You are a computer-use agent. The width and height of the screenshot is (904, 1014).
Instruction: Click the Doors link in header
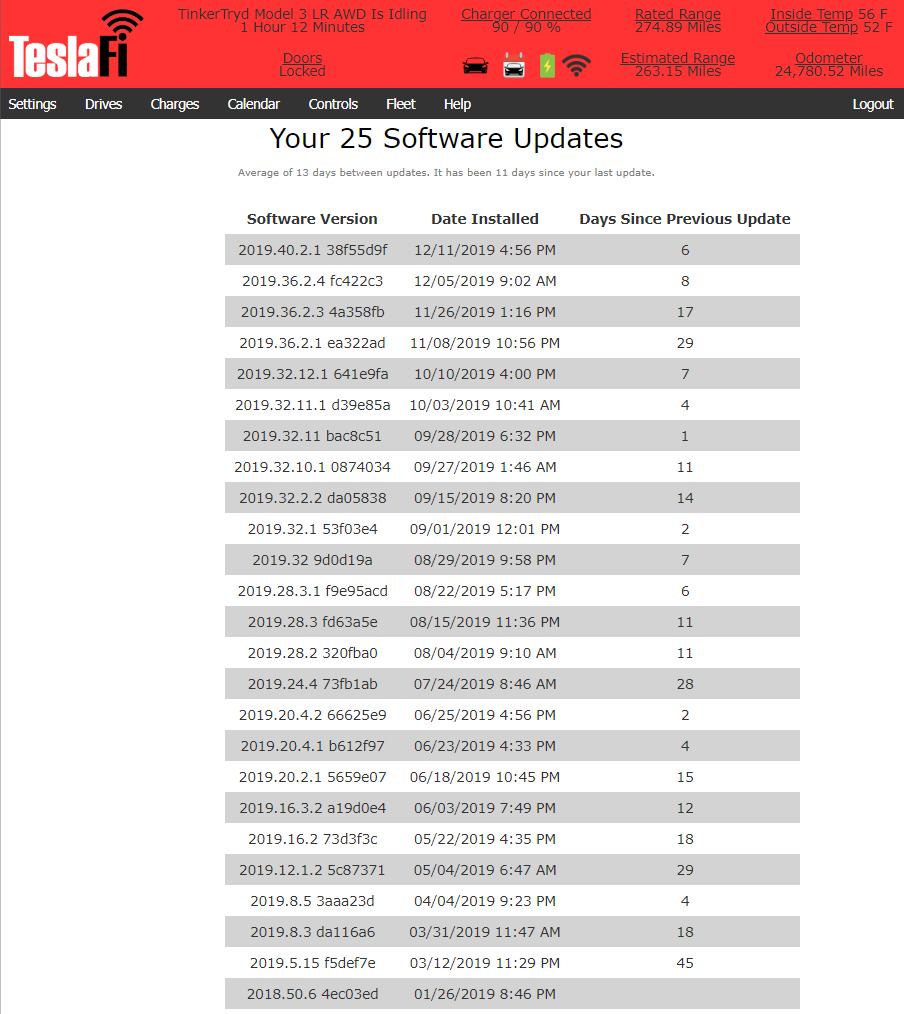[x=303, y=58]
